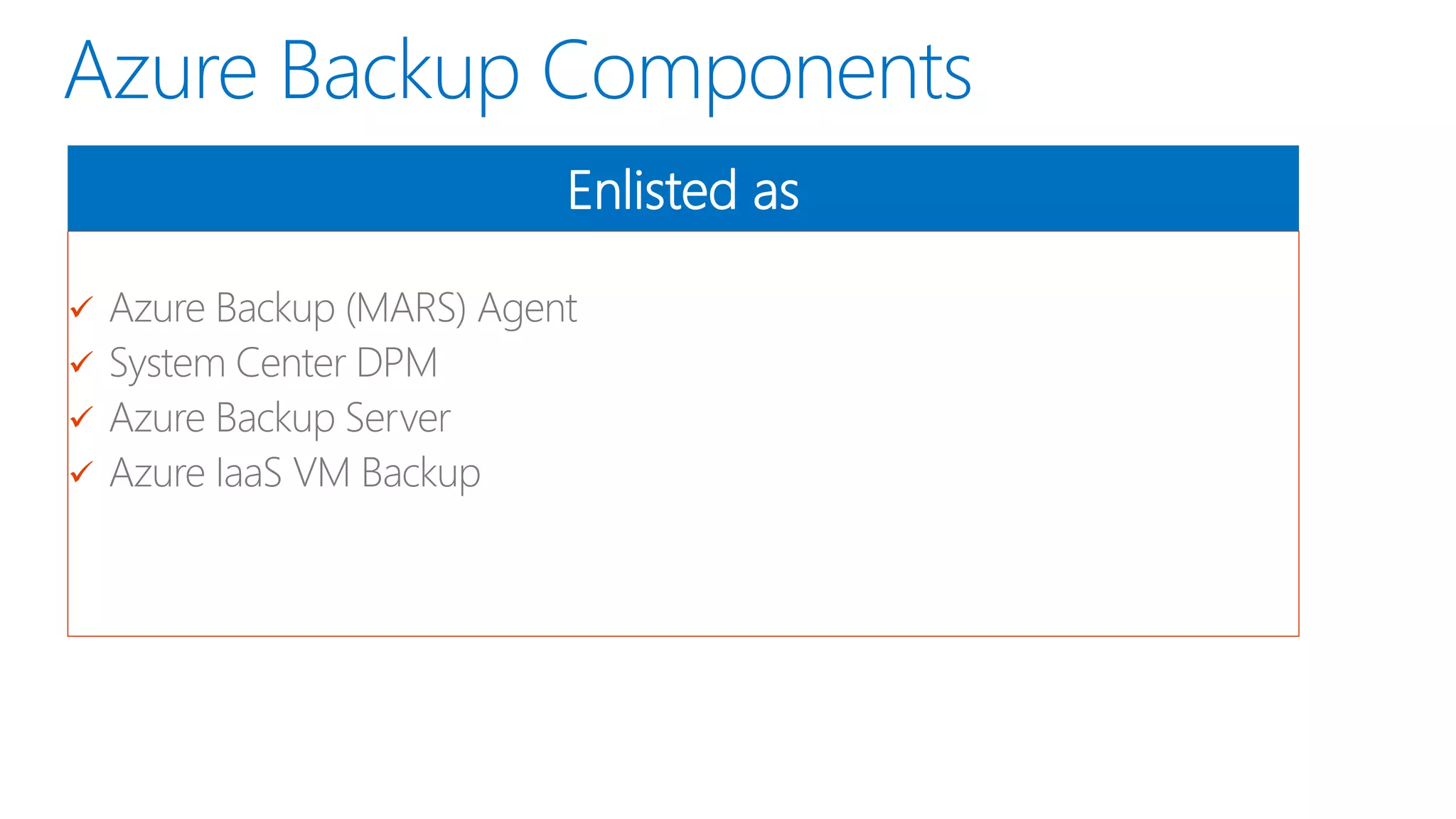
Task: Click "Backup" in the Azure Backup Server bullet
Action: (x=275, y=418)
